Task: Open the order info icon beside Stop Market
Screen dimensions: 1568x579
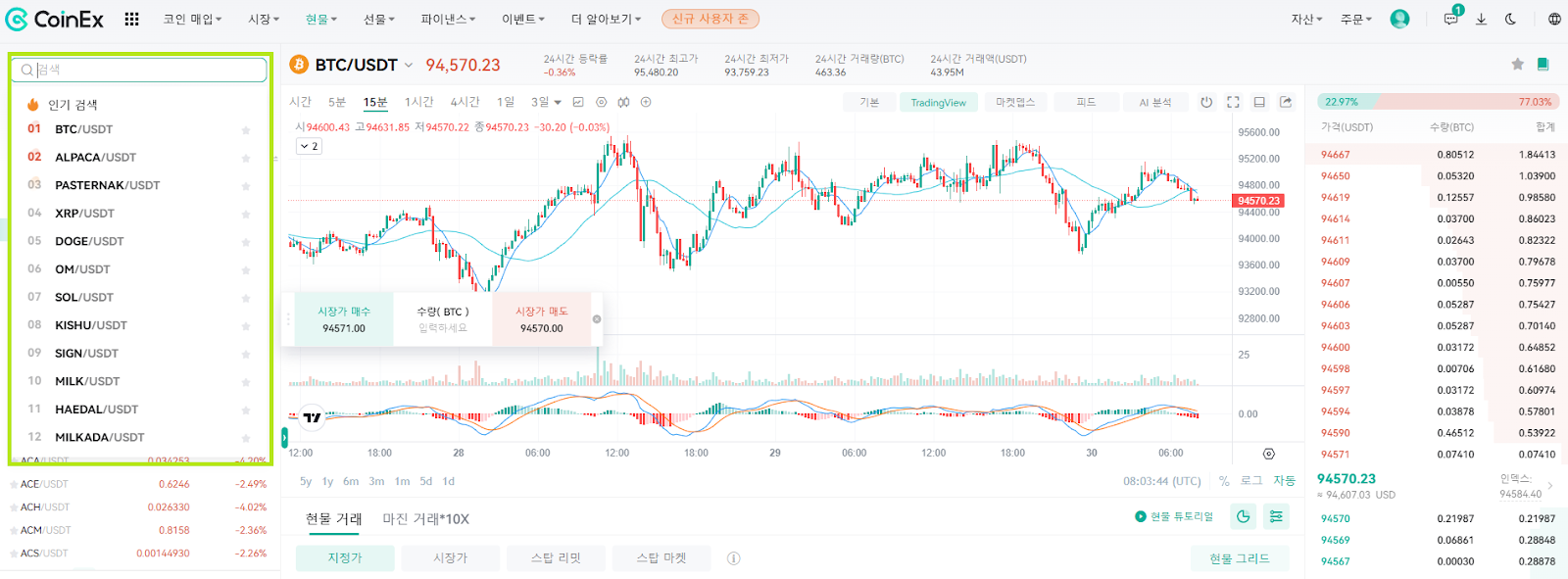Action: click(733, 558)
